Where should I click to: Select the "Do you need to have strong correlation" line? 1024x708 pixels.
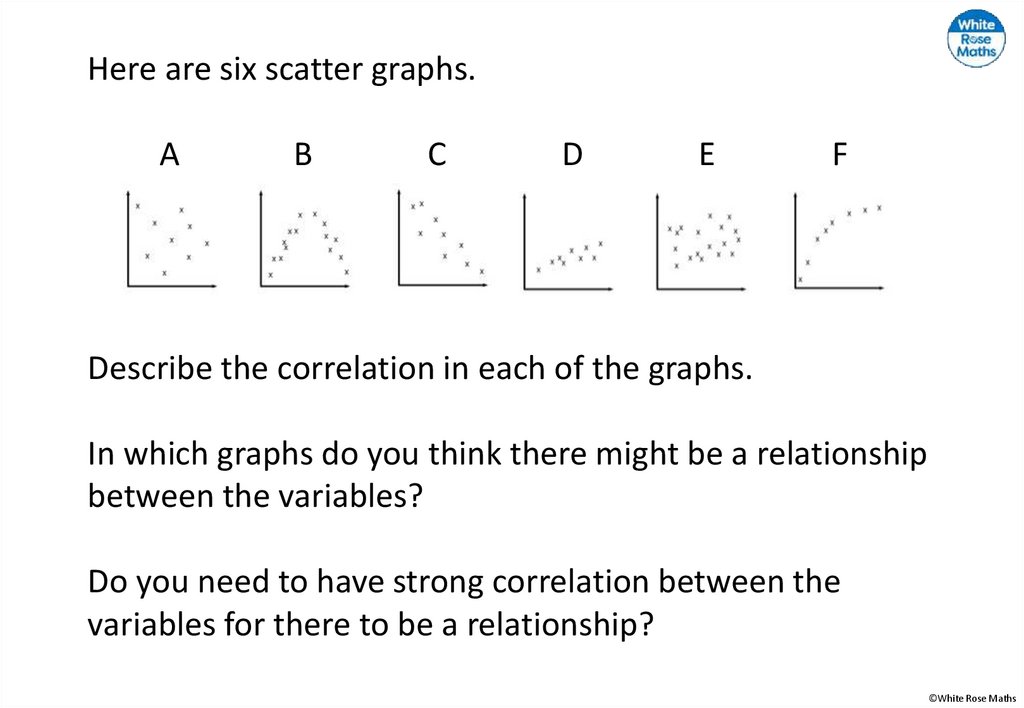[x=464, y=581]
